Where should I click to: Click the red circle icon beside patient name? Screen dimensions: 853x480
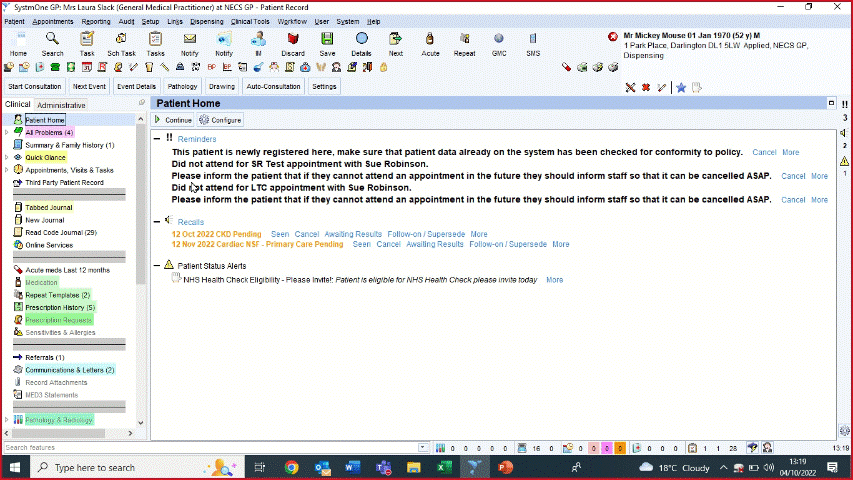click(x=613, y=36)
